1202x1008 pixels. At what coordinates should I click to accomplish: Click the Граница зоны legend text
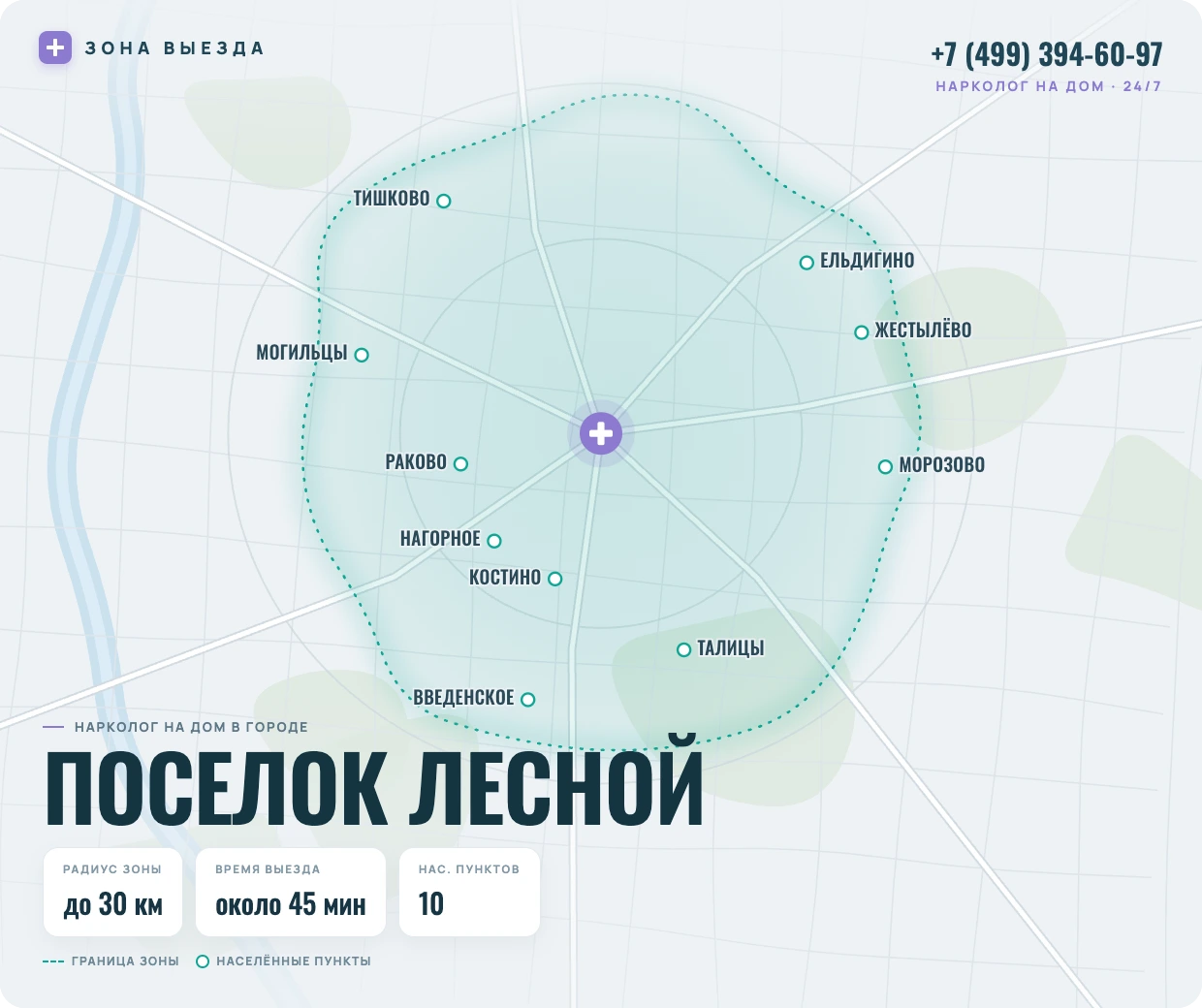pyautogui.click(x=125, y=961)
